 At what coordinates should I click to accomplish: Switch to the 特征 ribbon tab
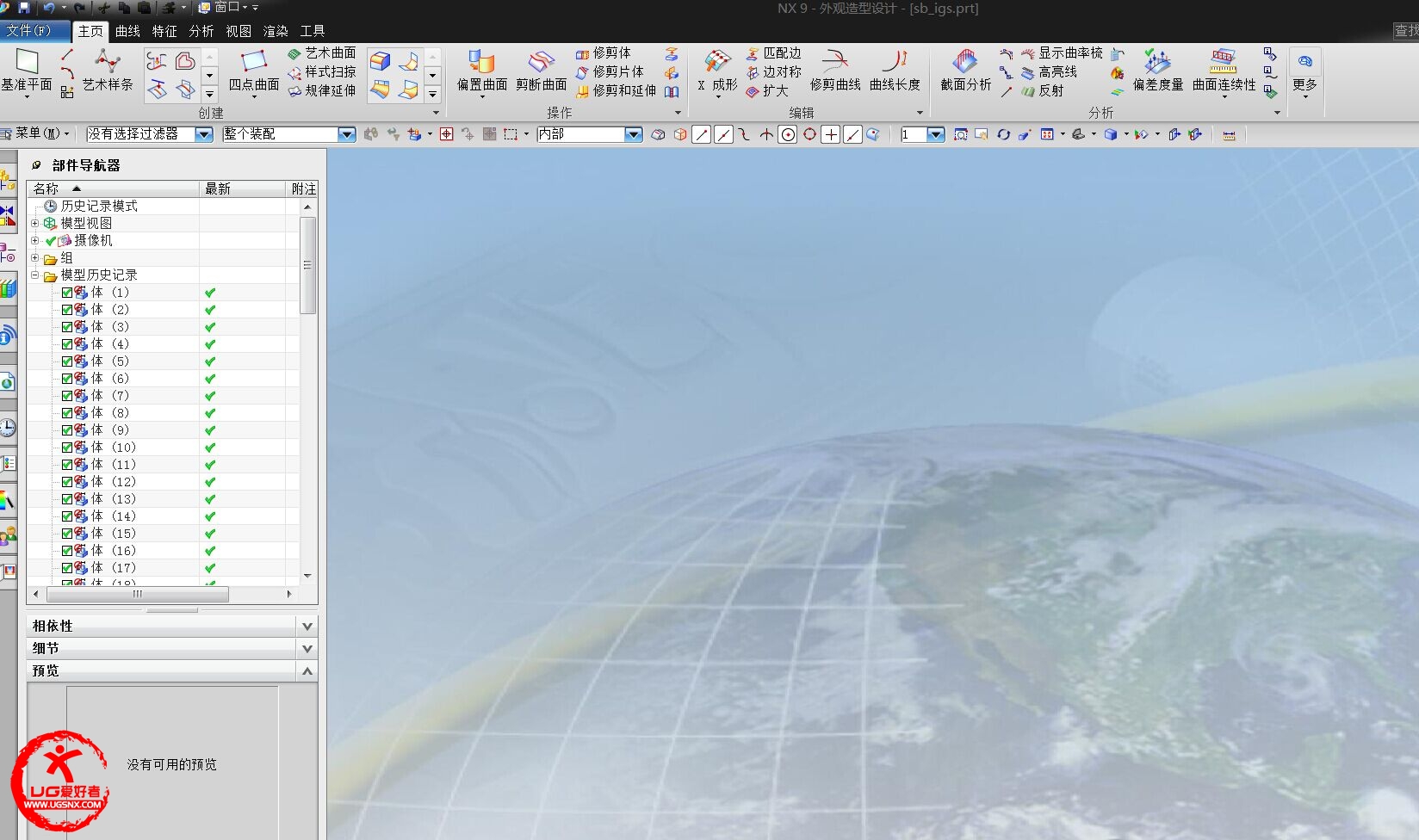[x=164, y=31]
